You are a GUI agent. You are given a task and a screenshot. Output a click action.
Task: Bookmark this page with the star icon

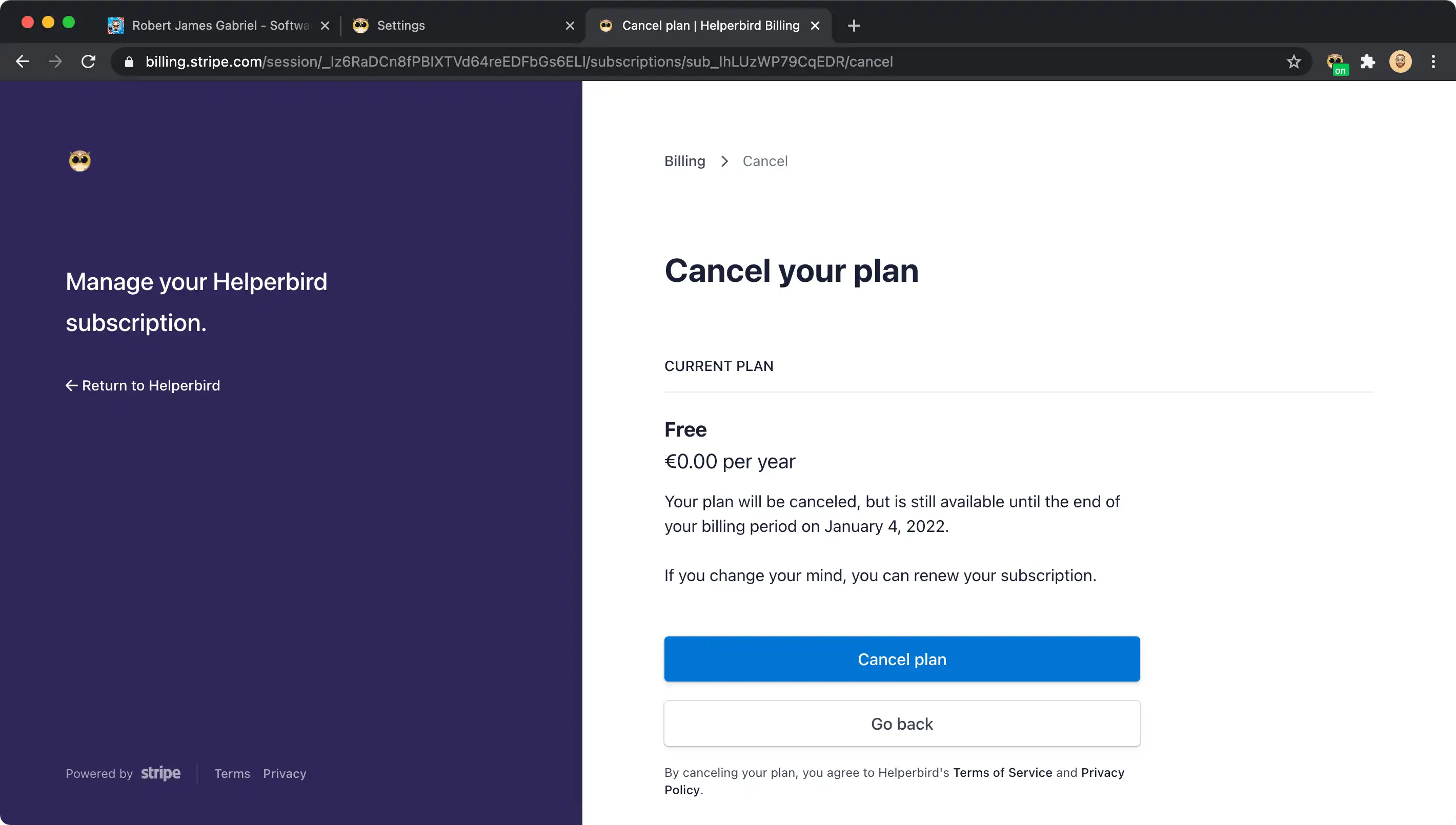(1293, 61)
